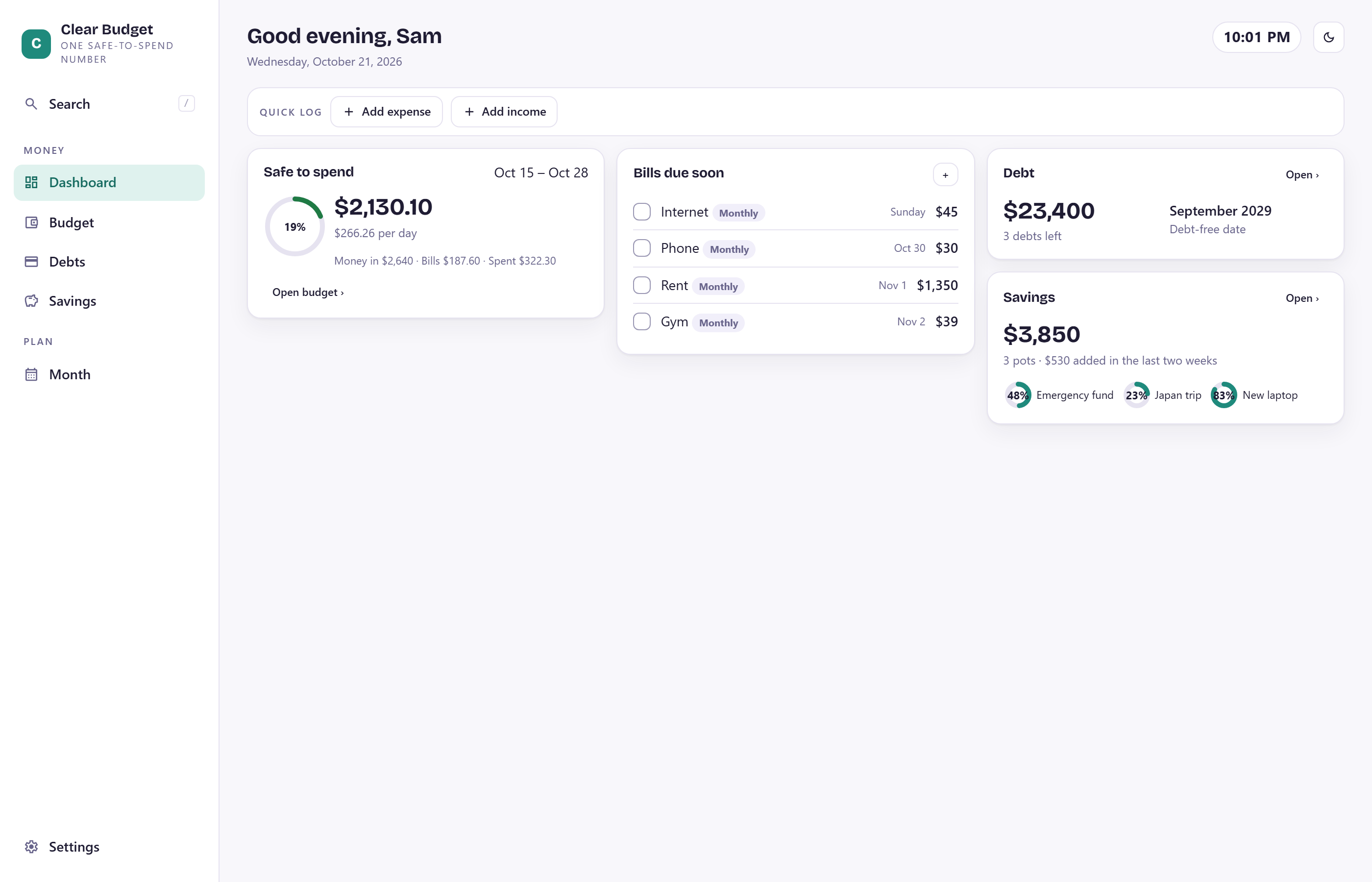
Task: Open Settings from sidebar
Action: pyautogui.click(x=109, y=847)
